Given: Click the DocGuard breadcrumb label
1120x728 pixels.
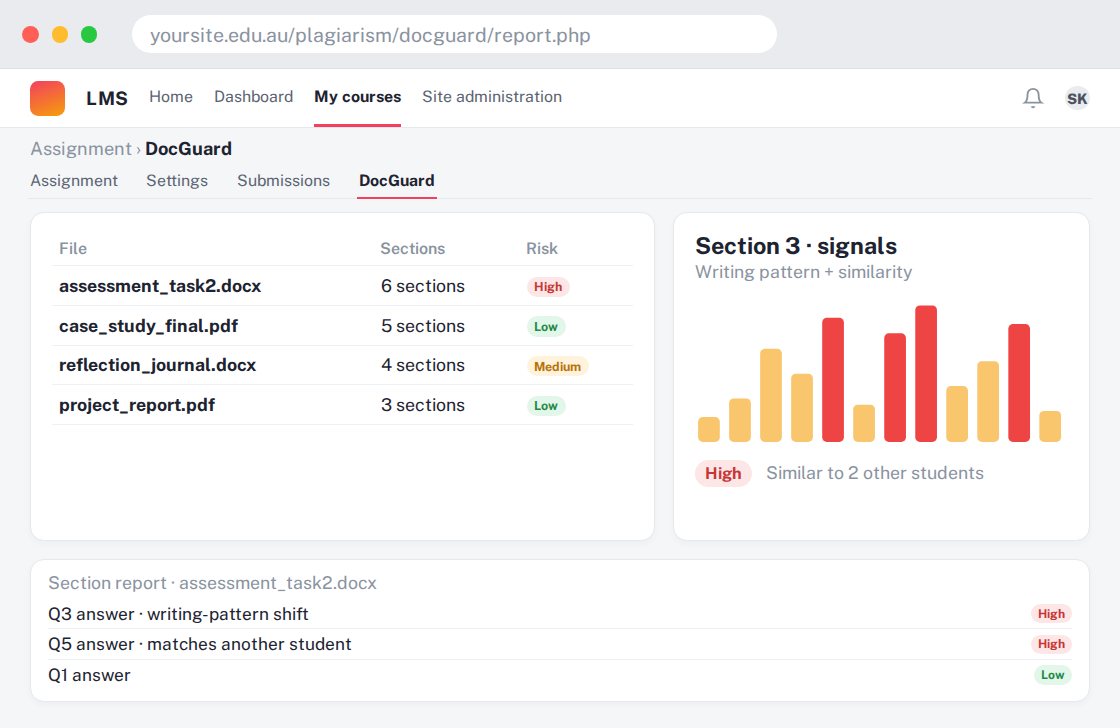Looking at the screenshot, I should 189,149.
